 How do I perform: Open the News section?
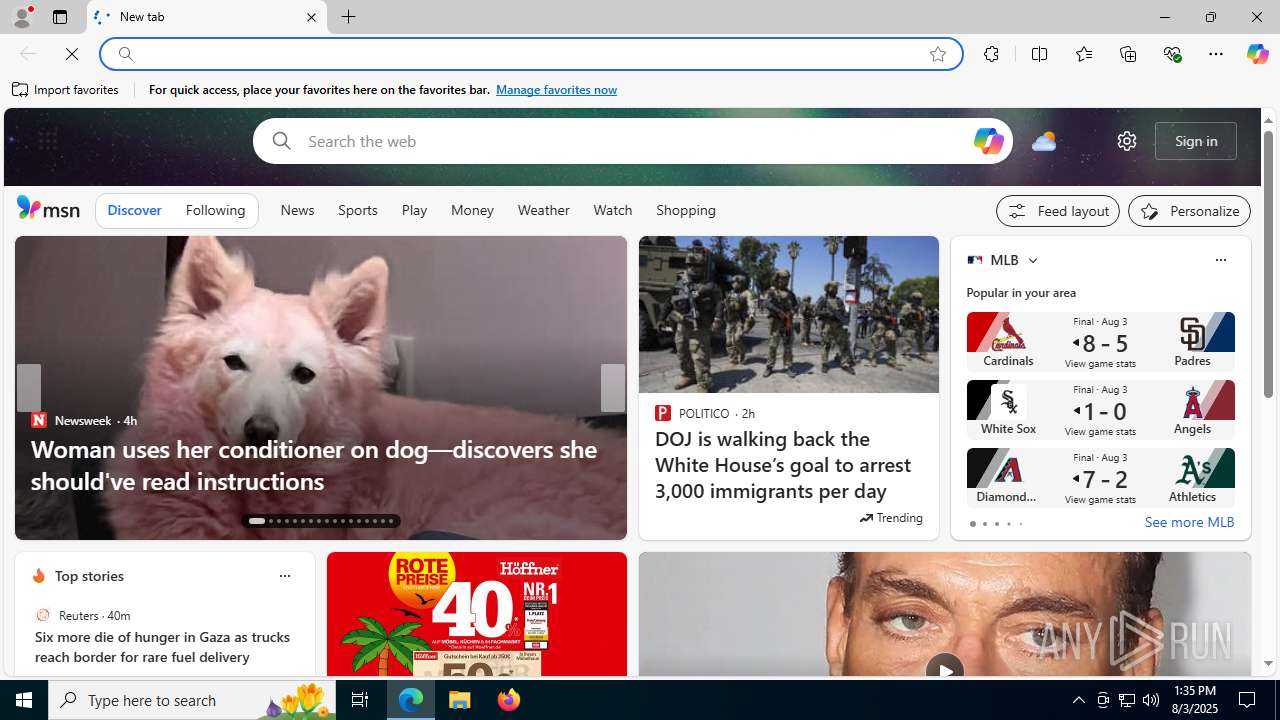pos(297,211)
